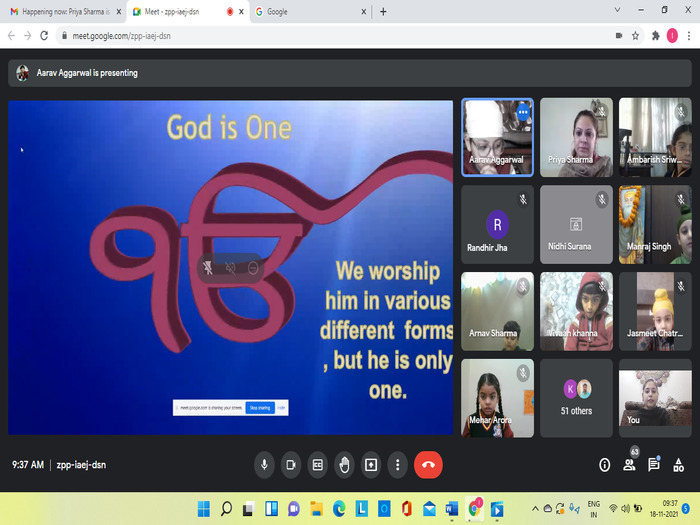Leave the call with the red hang-up button
Screen dimensions: 700x525
click(428, 465)
